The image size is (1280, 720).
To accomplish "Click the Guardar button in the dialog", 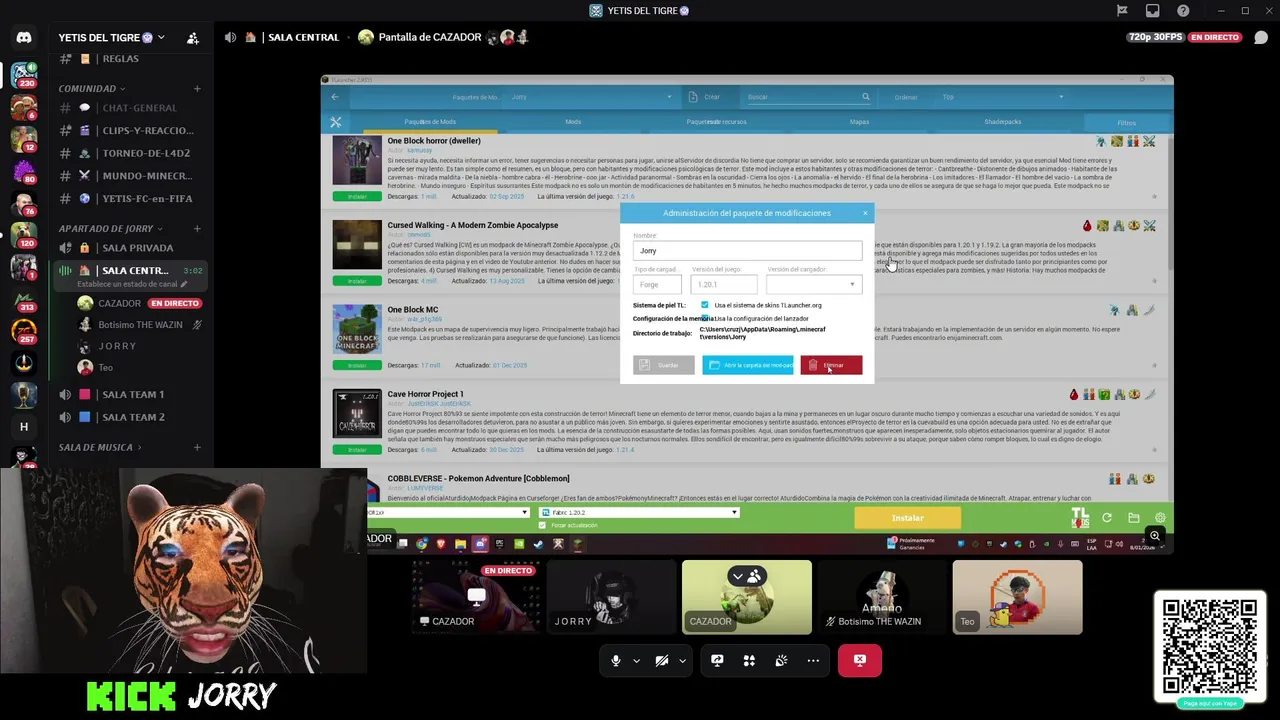I will pyautogui.click(x=663, y=365).
